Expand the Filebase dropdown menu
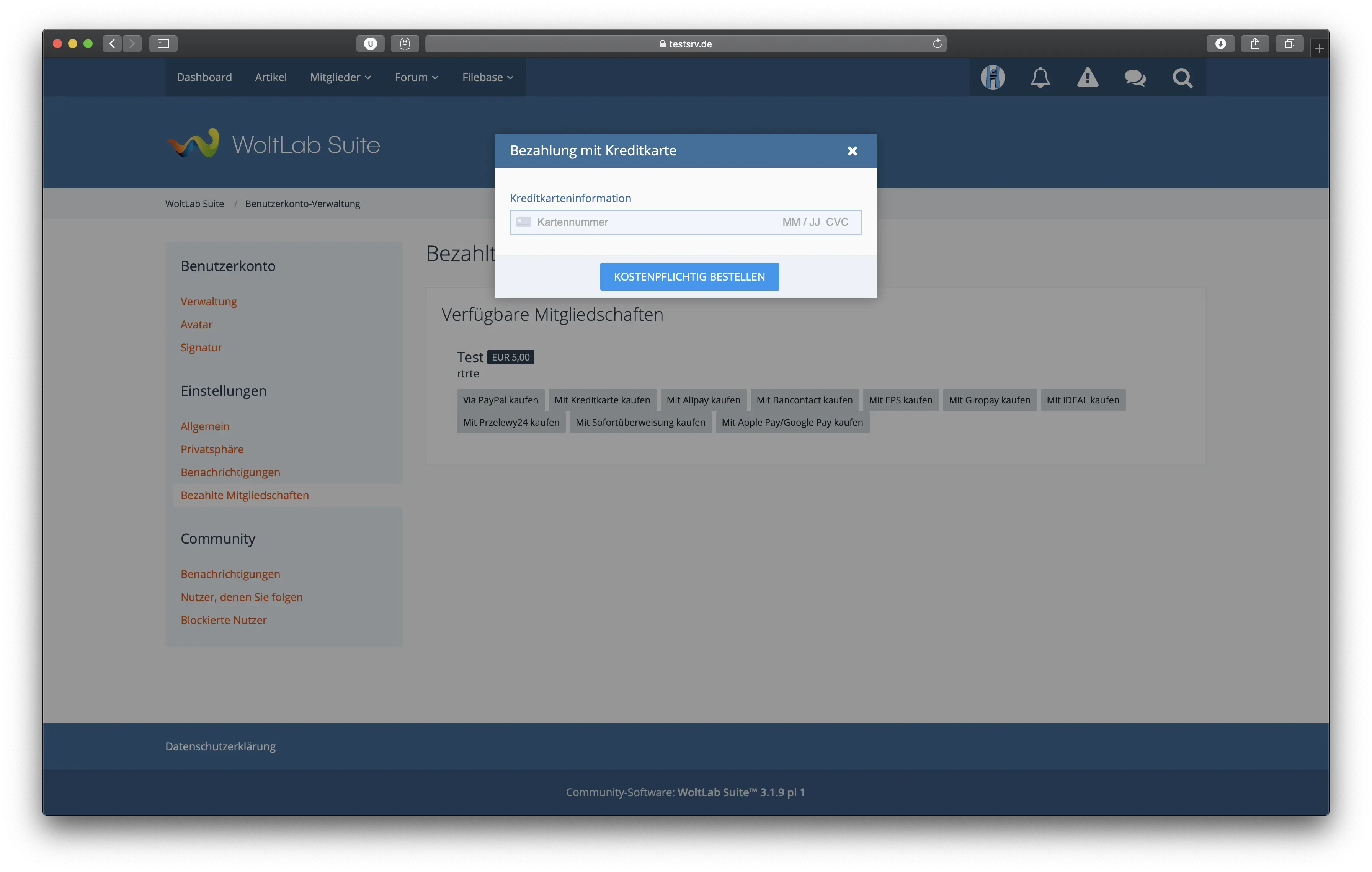 488,77
